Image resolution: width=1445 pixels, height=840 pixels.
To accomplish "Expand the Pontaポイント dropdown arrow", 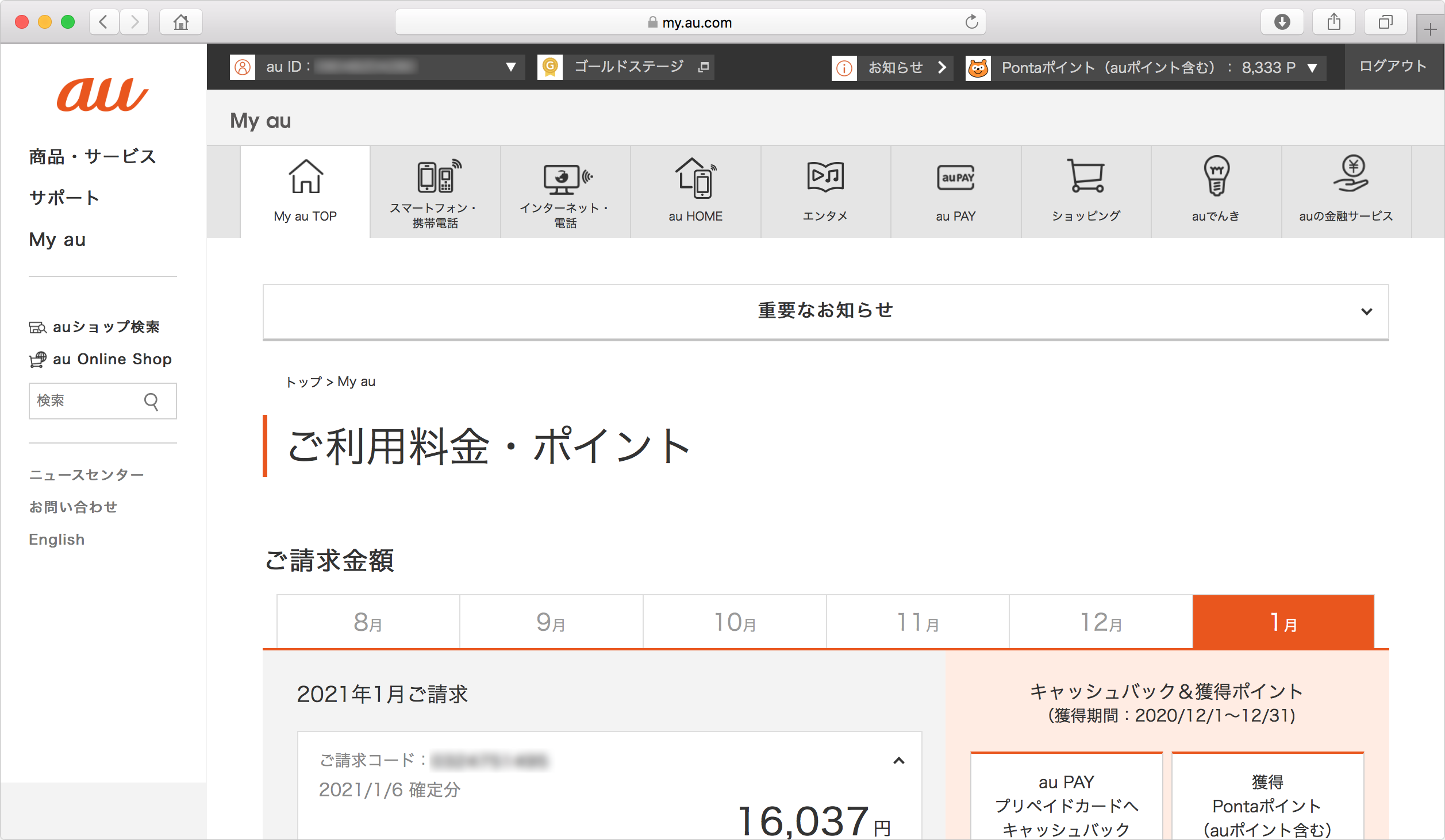I will coord(1312,68).
